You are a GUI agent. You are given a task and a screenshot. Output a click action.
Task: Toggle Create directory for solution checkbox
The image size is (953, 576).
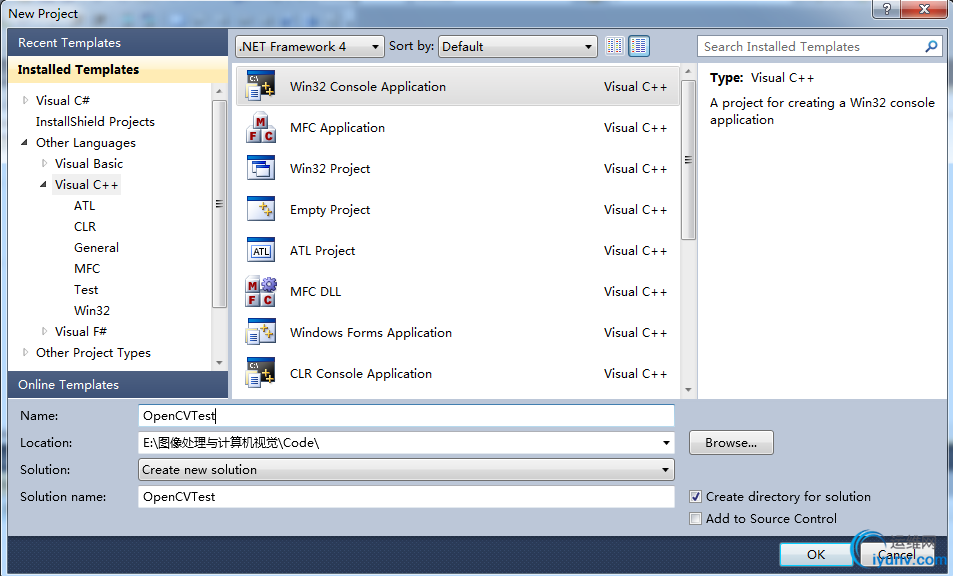[x=695, y=496]
